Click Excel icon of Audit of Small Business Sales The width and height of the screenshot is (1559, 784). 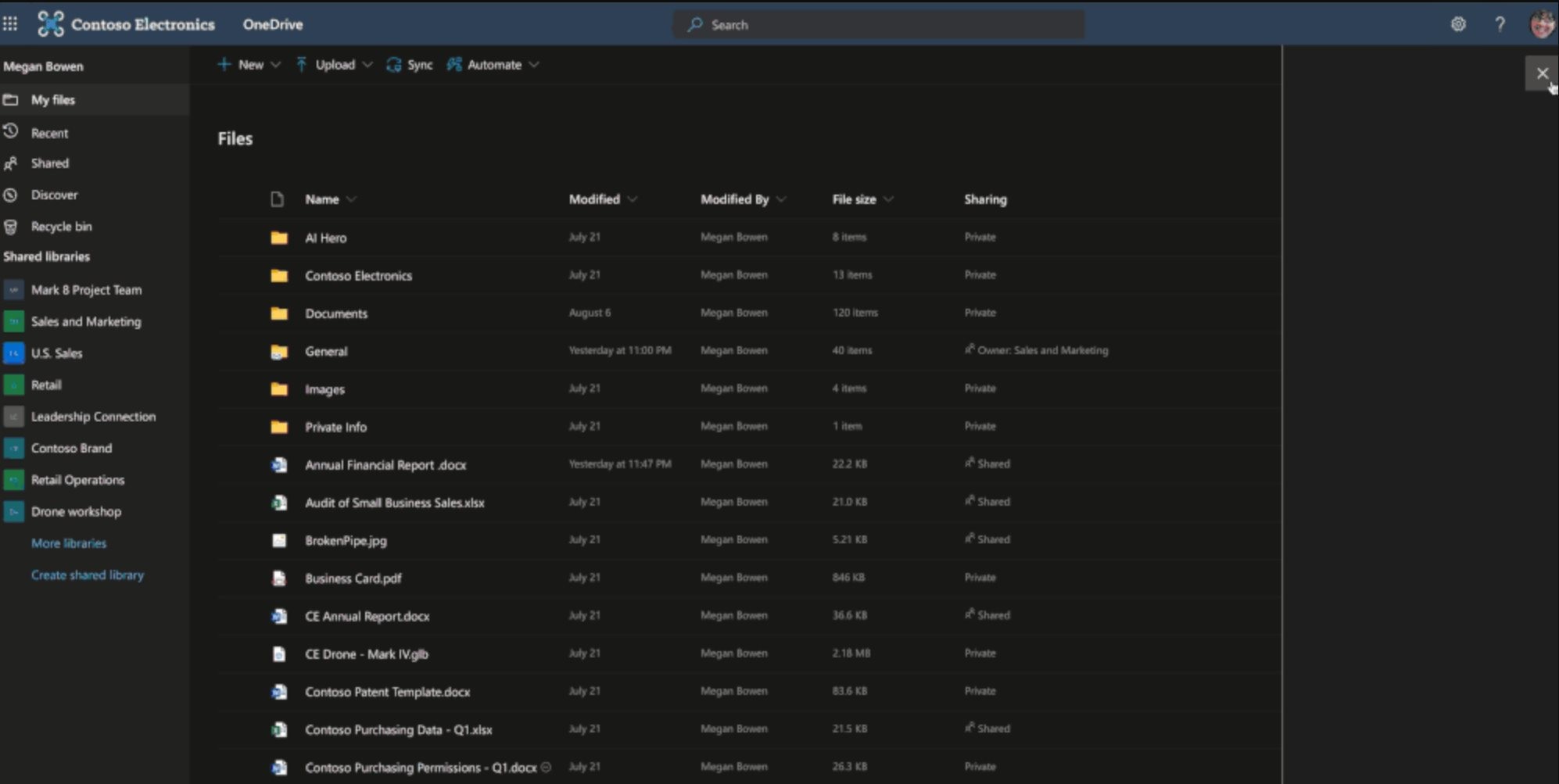click(279, 503)
